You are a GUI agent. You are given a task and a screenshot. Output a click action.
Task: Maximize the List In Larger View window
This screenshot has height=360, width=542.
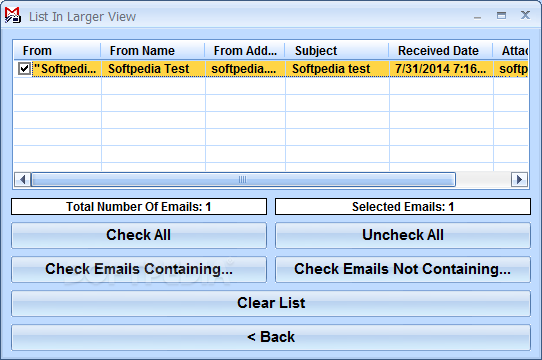(x=501, y=16)
